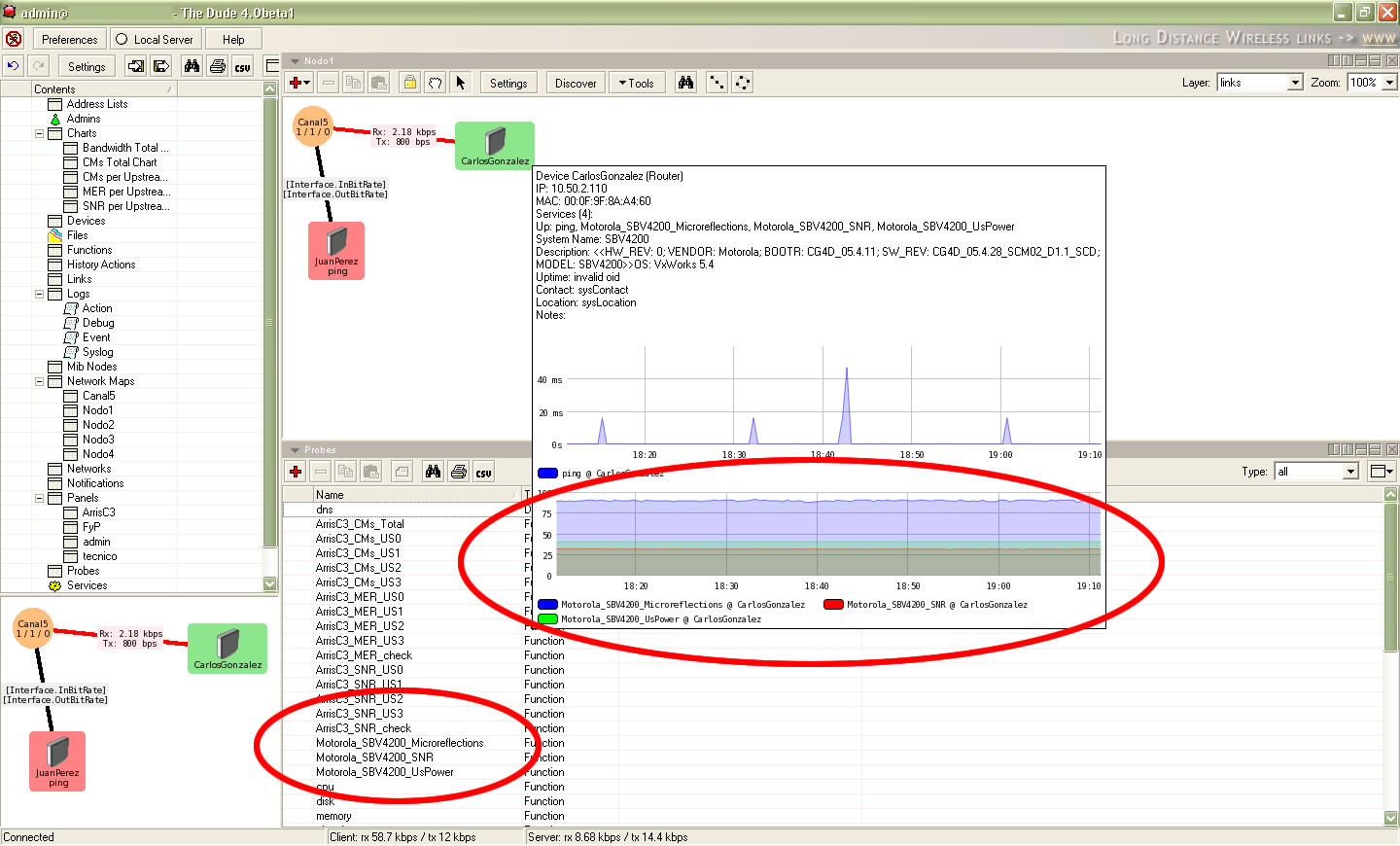Click the circular layout icon in map toolbar

(x=742, y=83)
